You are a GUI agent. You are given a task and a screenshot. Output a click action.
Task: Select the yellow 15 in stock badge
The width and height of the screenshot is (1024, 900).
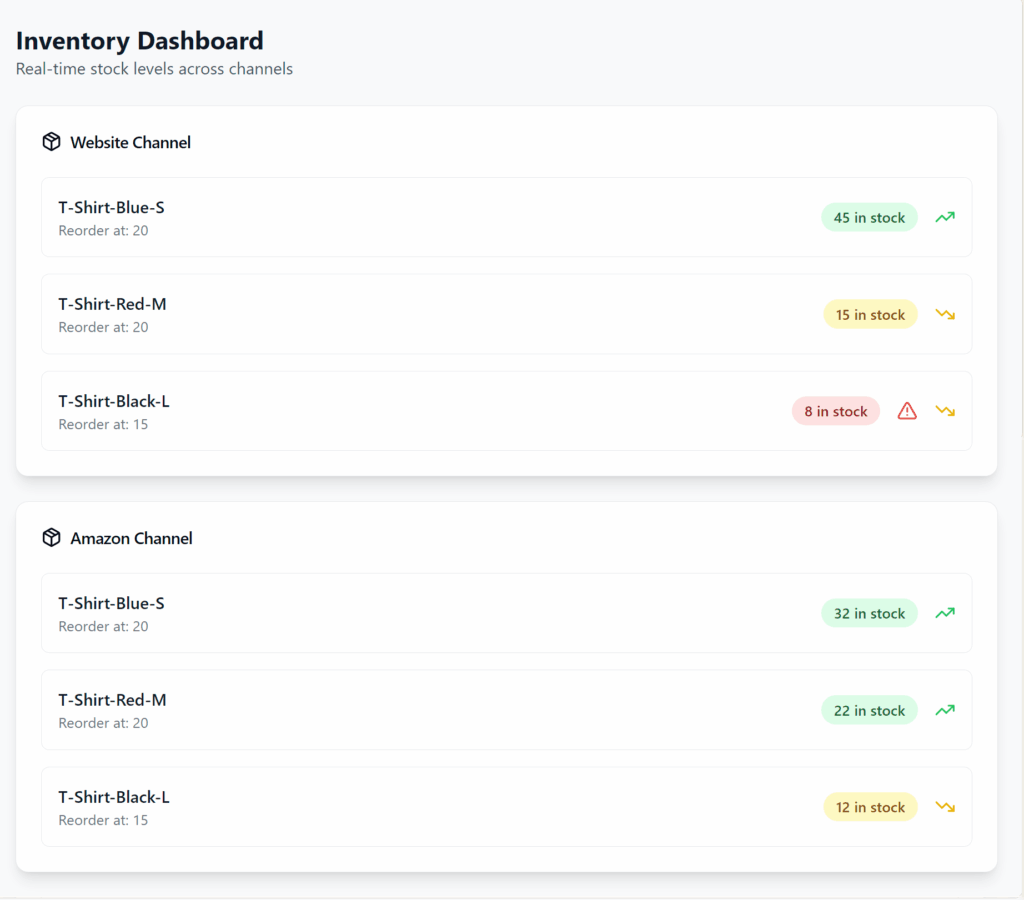coord(870,314)
